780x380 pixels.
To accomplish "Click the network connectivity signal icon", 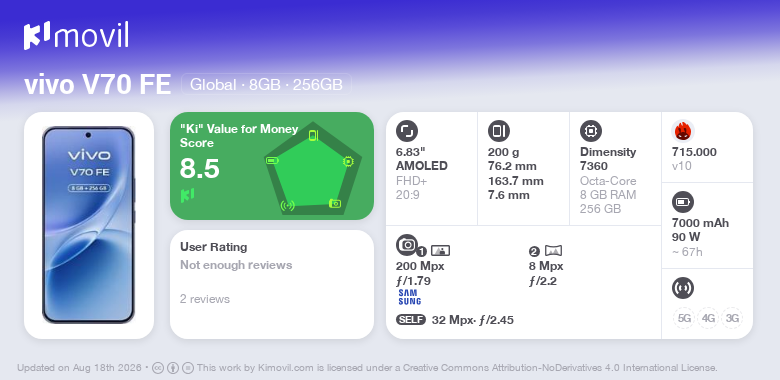I will (x=682, y=288).
